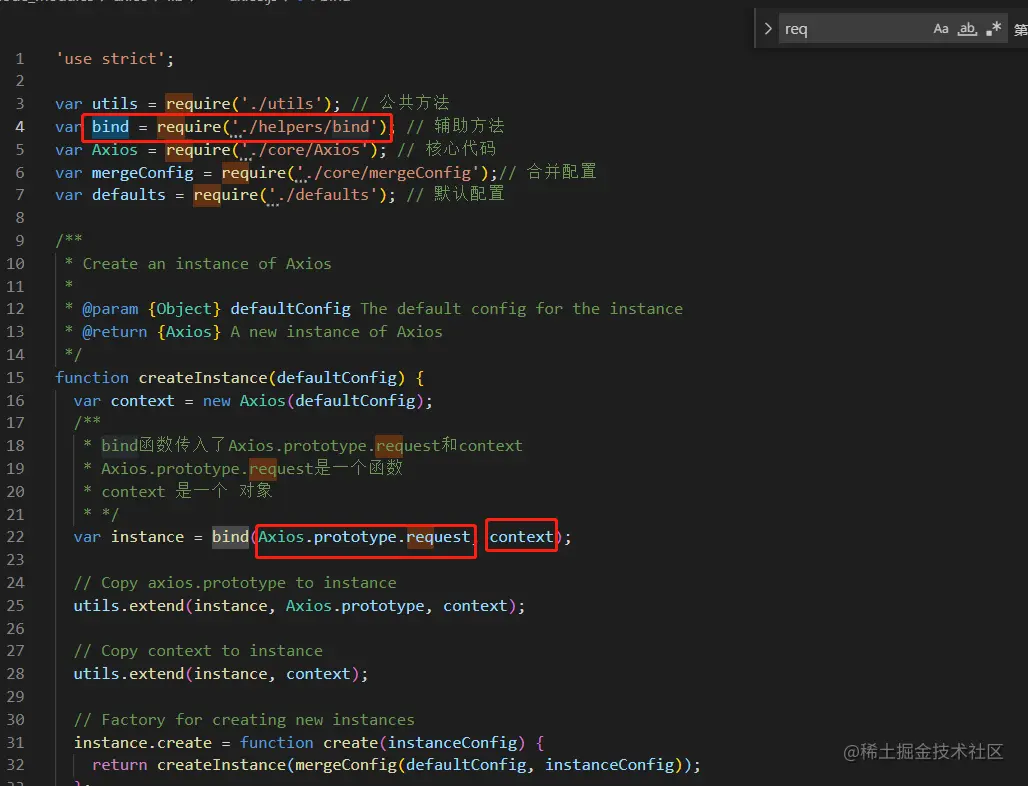Click 'utils.extend' call on line 25
The height and width of the screenshot is (786, 1028).
[x=128, y=606]
